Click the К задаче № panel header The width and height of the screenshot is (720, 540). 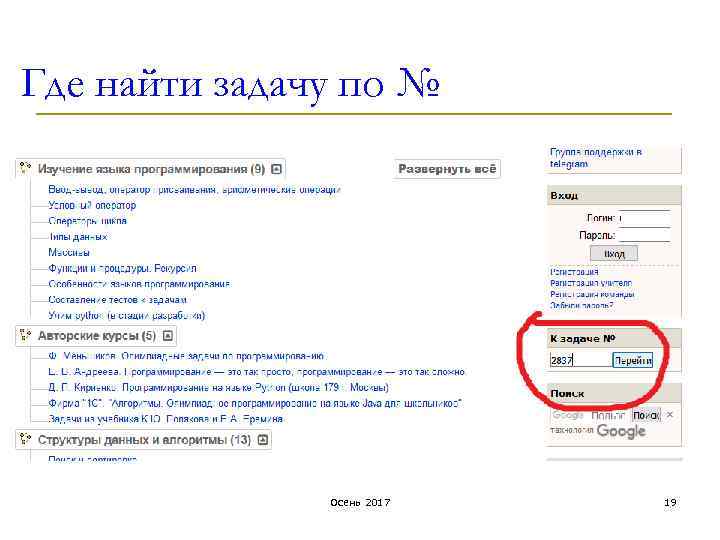click(614, 338)
